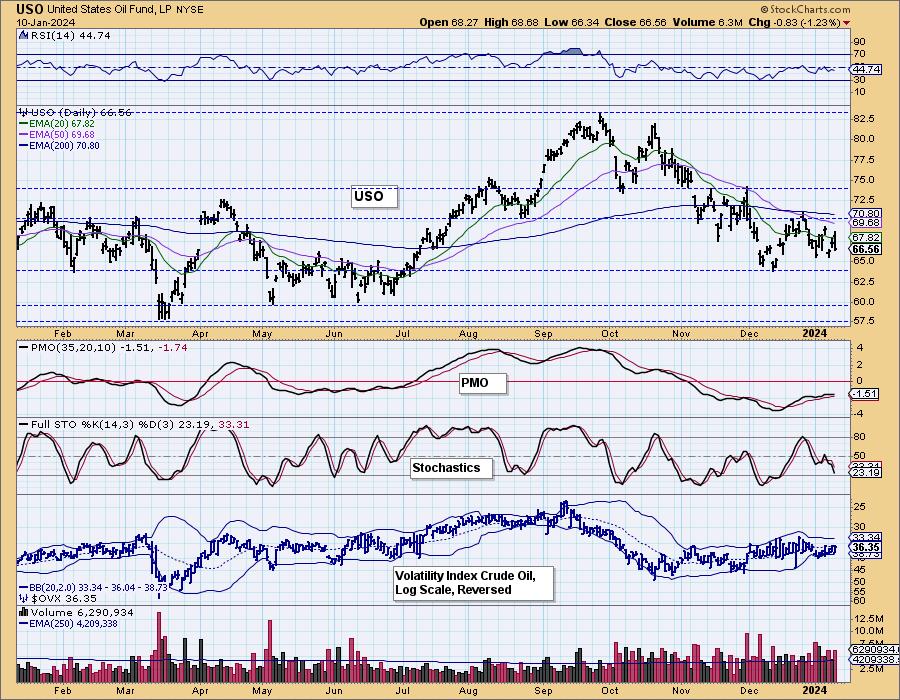The image size is (900, 700).
Task: Click 'Jul' on the price panel date axis
Action: [x=402, y=333]
